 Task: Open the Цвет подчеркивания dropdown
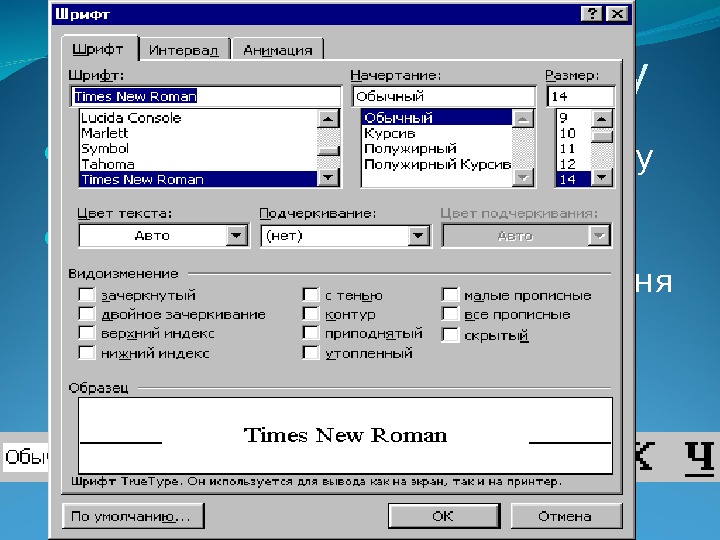click(599, 236)
